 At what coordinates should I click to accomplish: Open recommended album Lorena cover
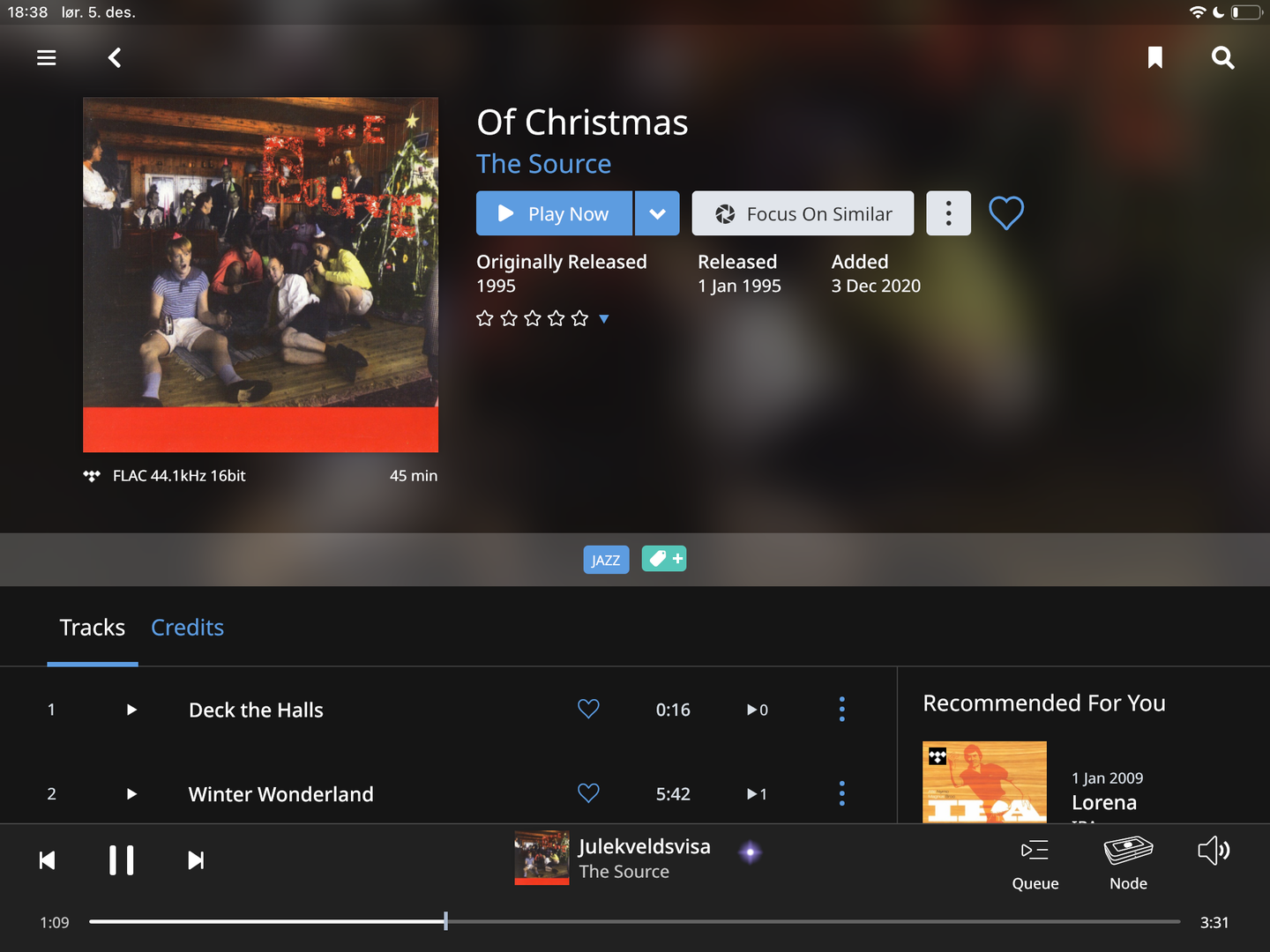click(x=984, y=783)
